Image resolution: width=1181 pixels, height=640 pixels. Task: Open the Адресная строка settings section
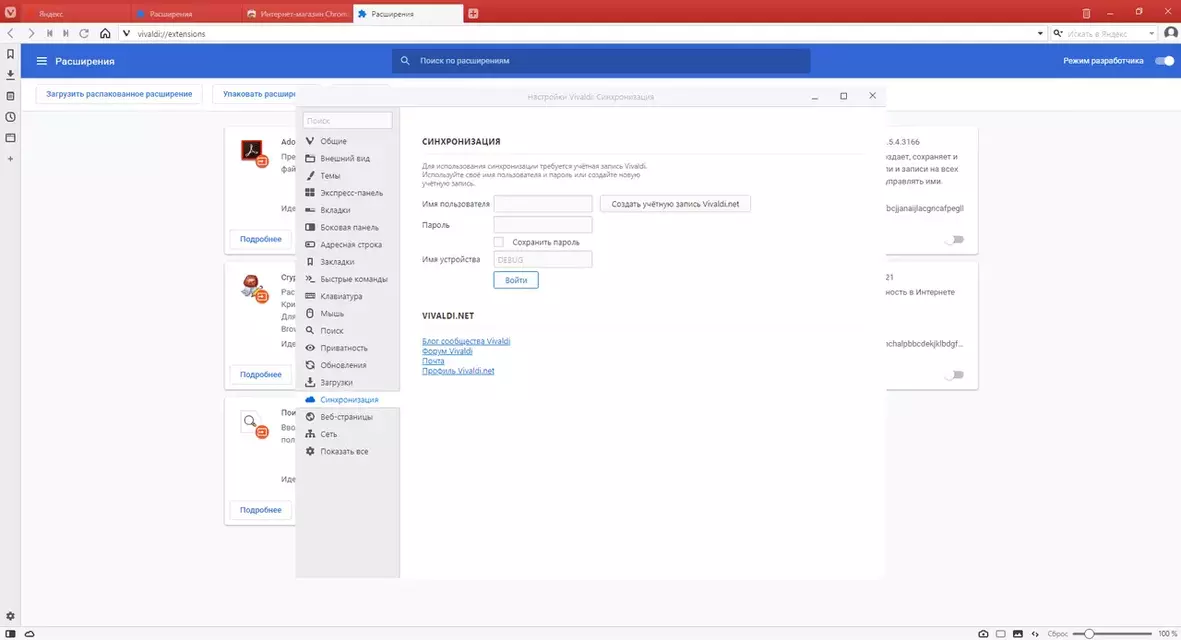[348, 245]
